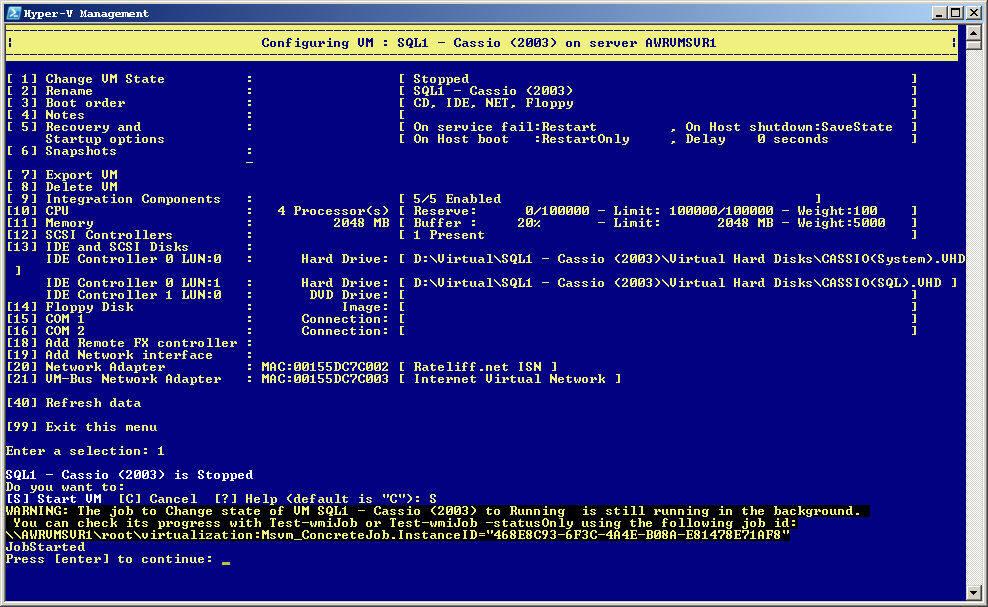
Task: Click the CASSIO(System).VHD path
Action: pyautogui.click(x=689, y=258)
